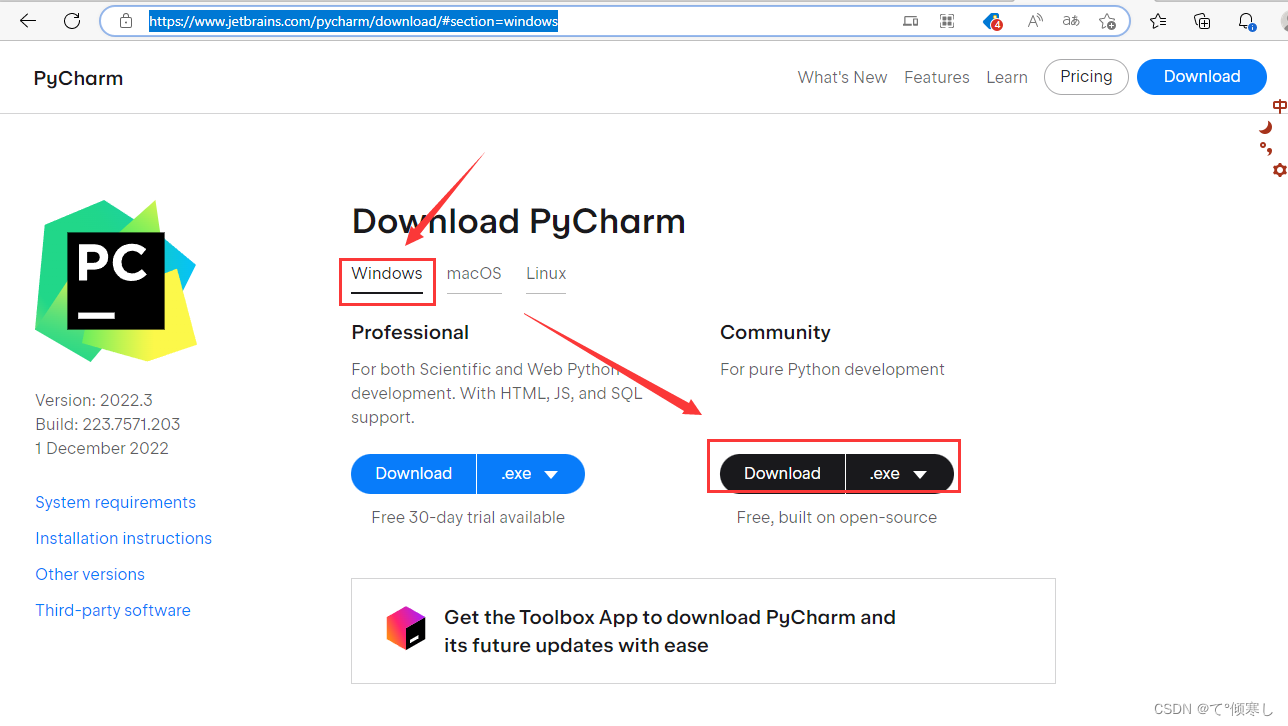Click the Get the Toolbox App banner text
This screenshot has height=726, width=1288.
pyautogui.click(x=670, y=631)
